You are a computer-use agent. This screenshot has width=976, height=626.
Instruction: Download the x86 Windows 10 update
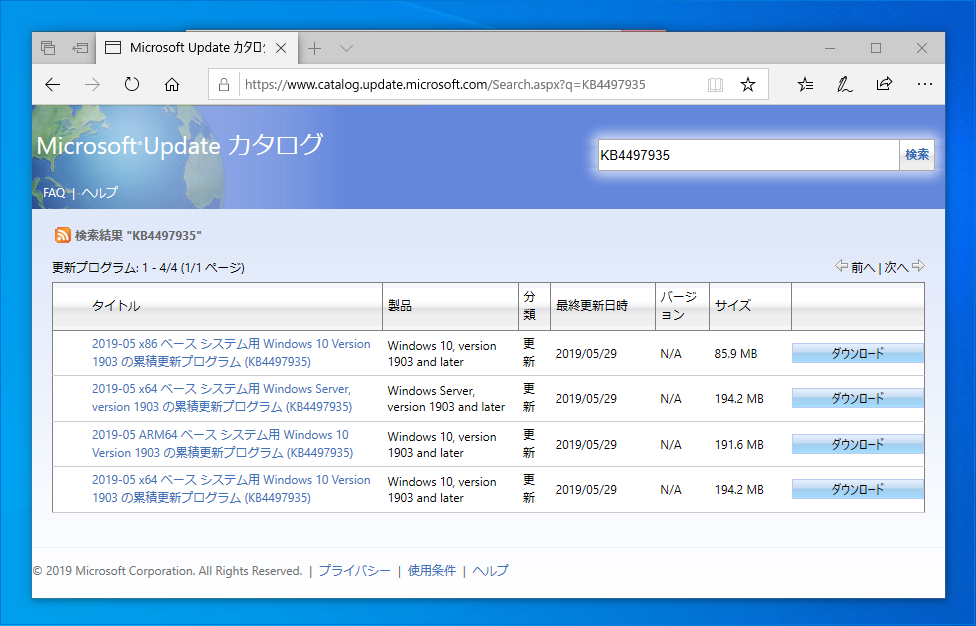pos(857,353)
